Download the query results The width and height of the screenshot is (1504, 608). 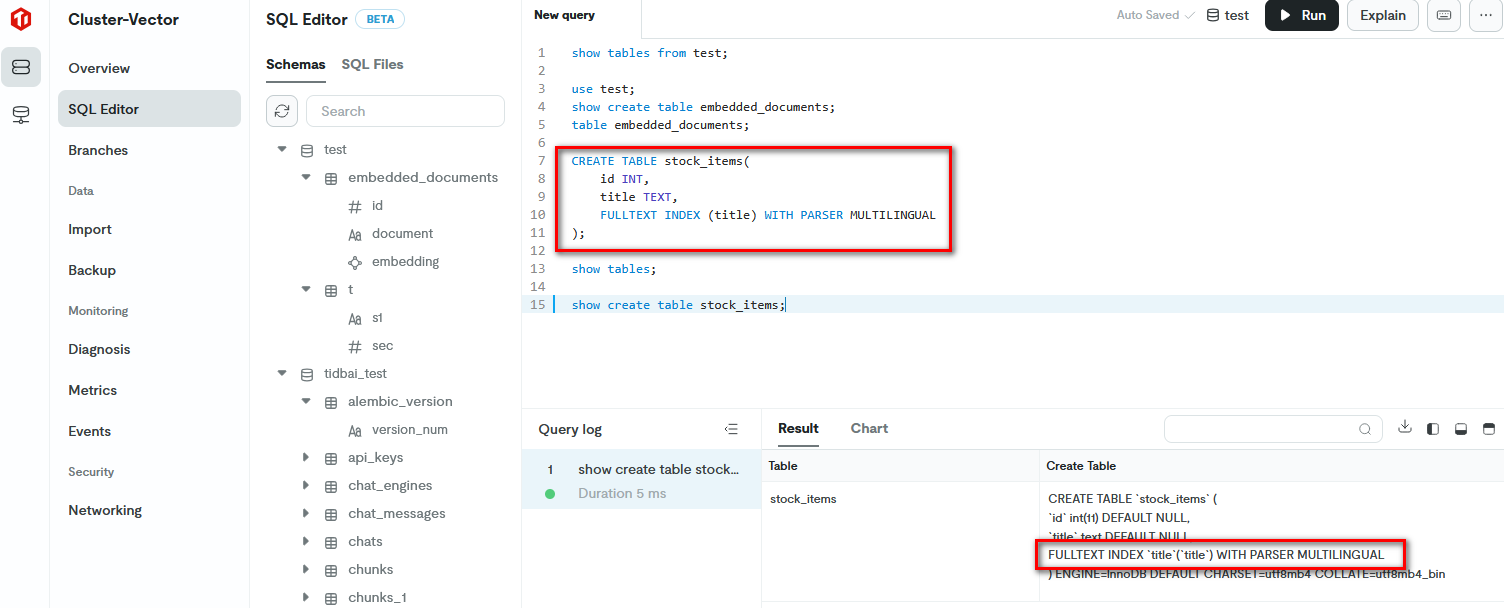point(1405,427)
